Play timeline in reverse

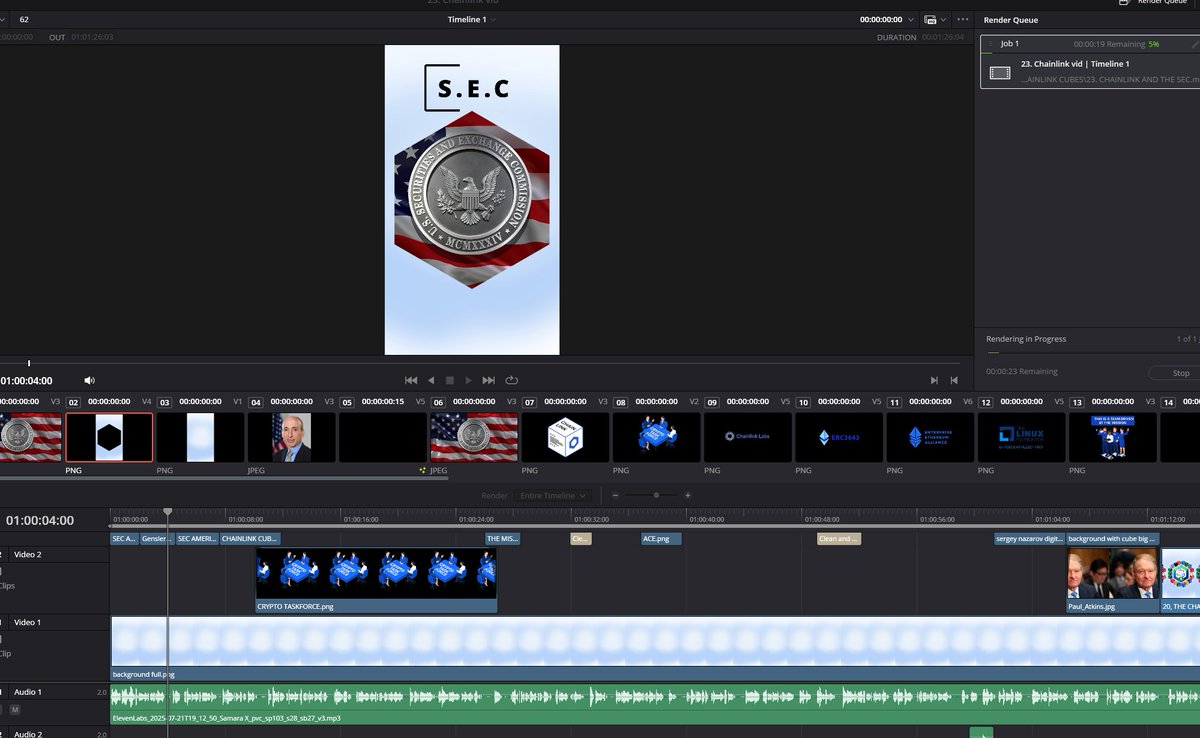431,380
